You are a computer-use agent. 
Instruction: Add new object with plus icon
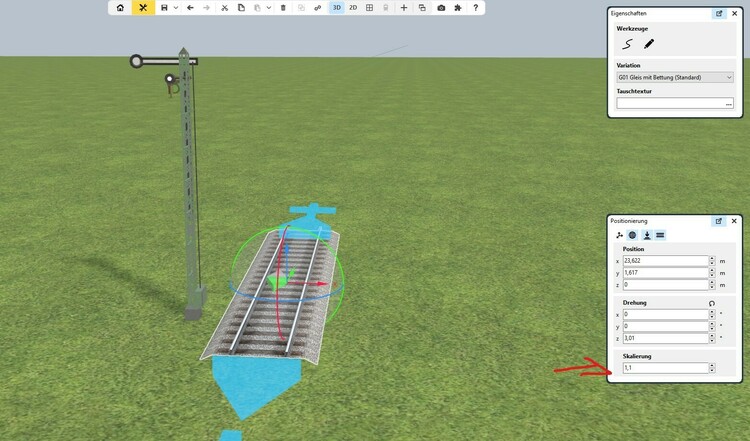point(404,8)
